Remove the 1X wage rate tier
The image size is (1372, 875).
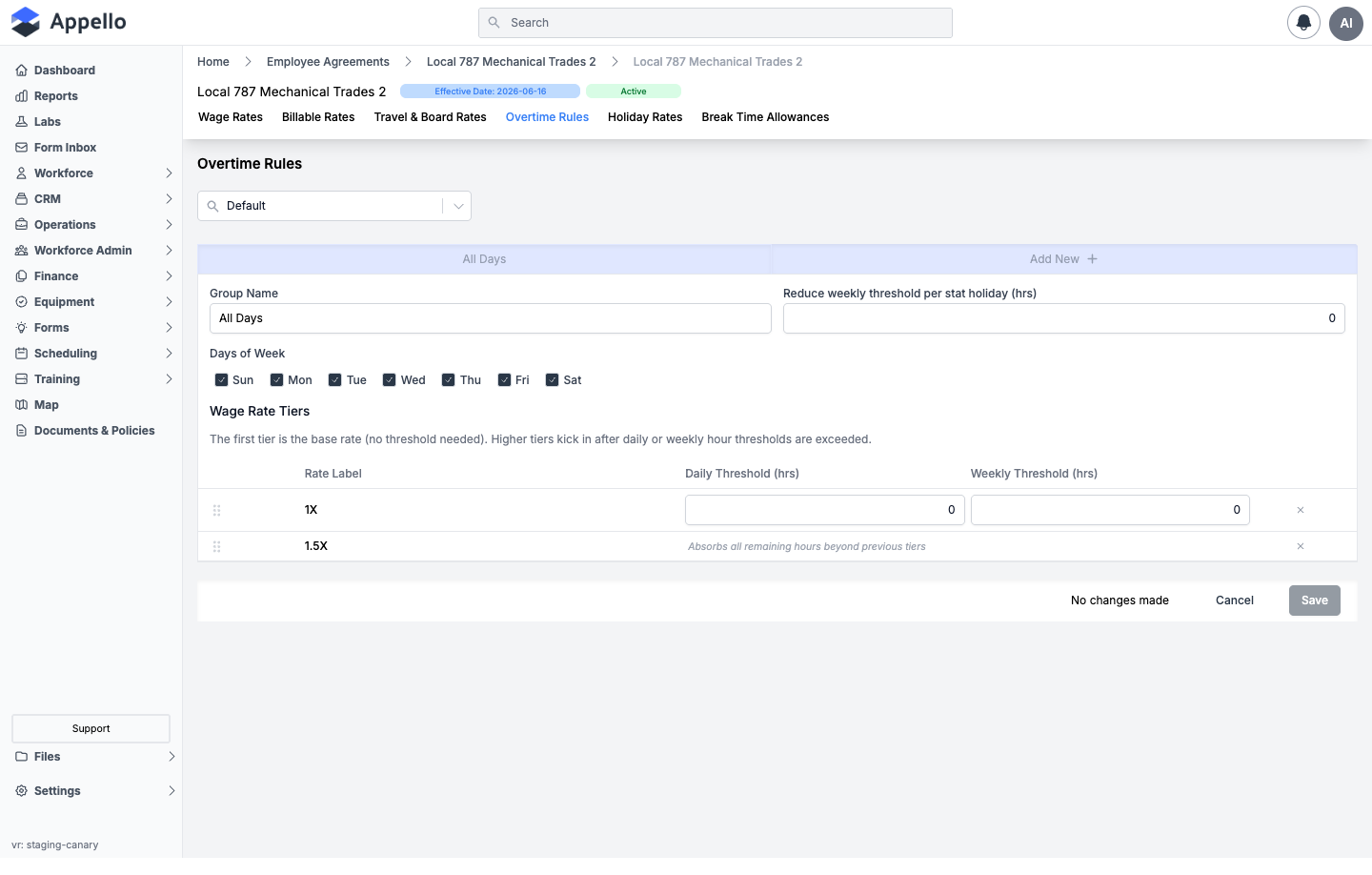(1301, 510)
